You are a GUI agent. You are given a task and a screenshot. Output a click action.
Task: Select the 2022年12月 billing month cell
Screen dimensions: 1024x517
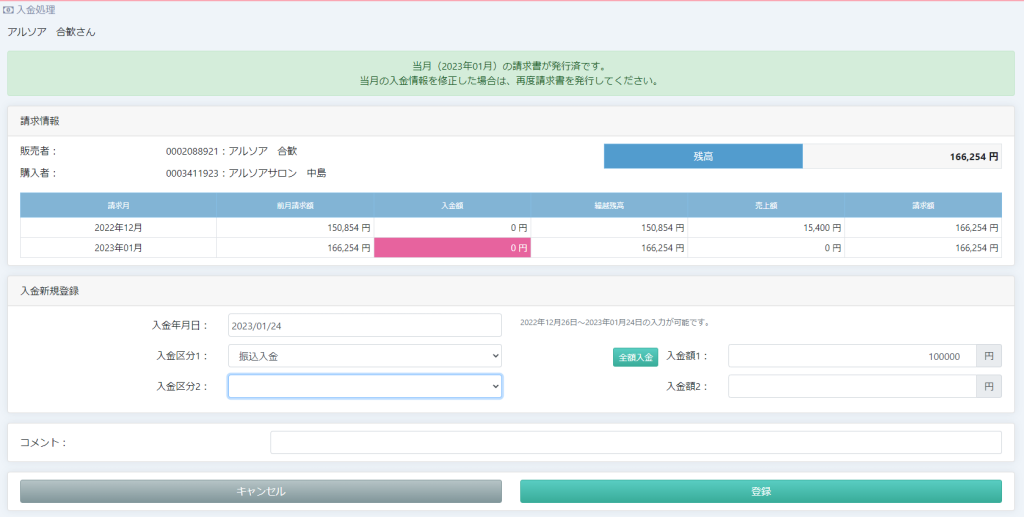point(118,228)
